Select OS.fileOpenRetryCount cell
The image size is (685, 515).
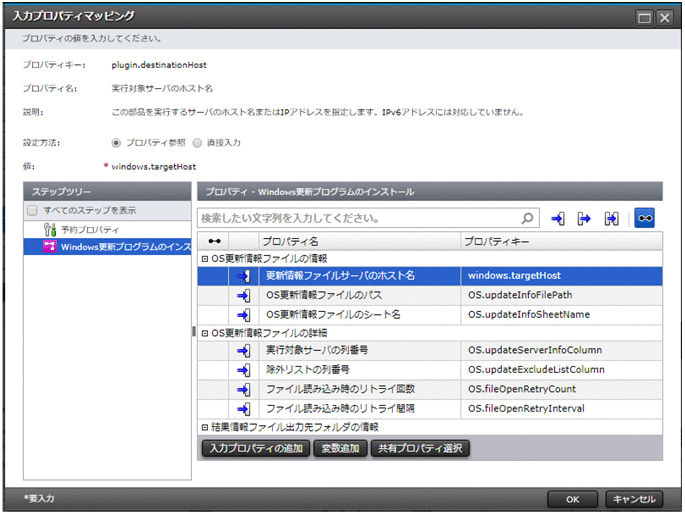pyautogui.click(x=561, y=389)
